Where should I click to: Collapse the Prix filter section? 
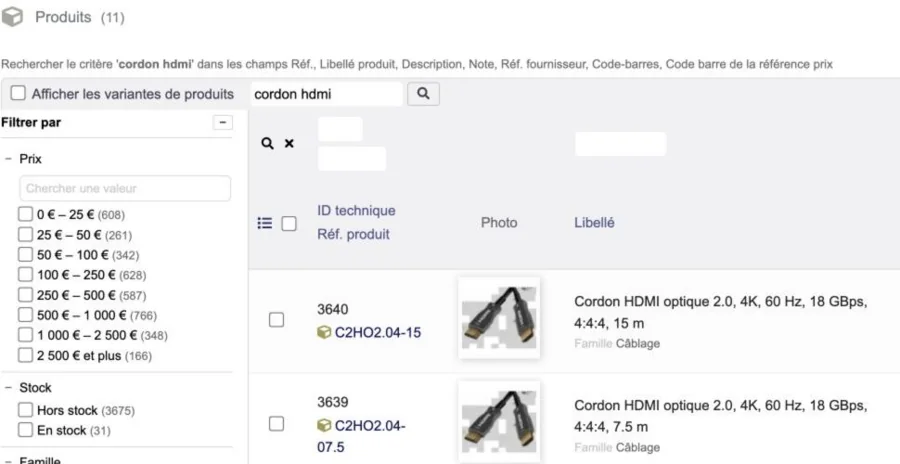[8, 158]
